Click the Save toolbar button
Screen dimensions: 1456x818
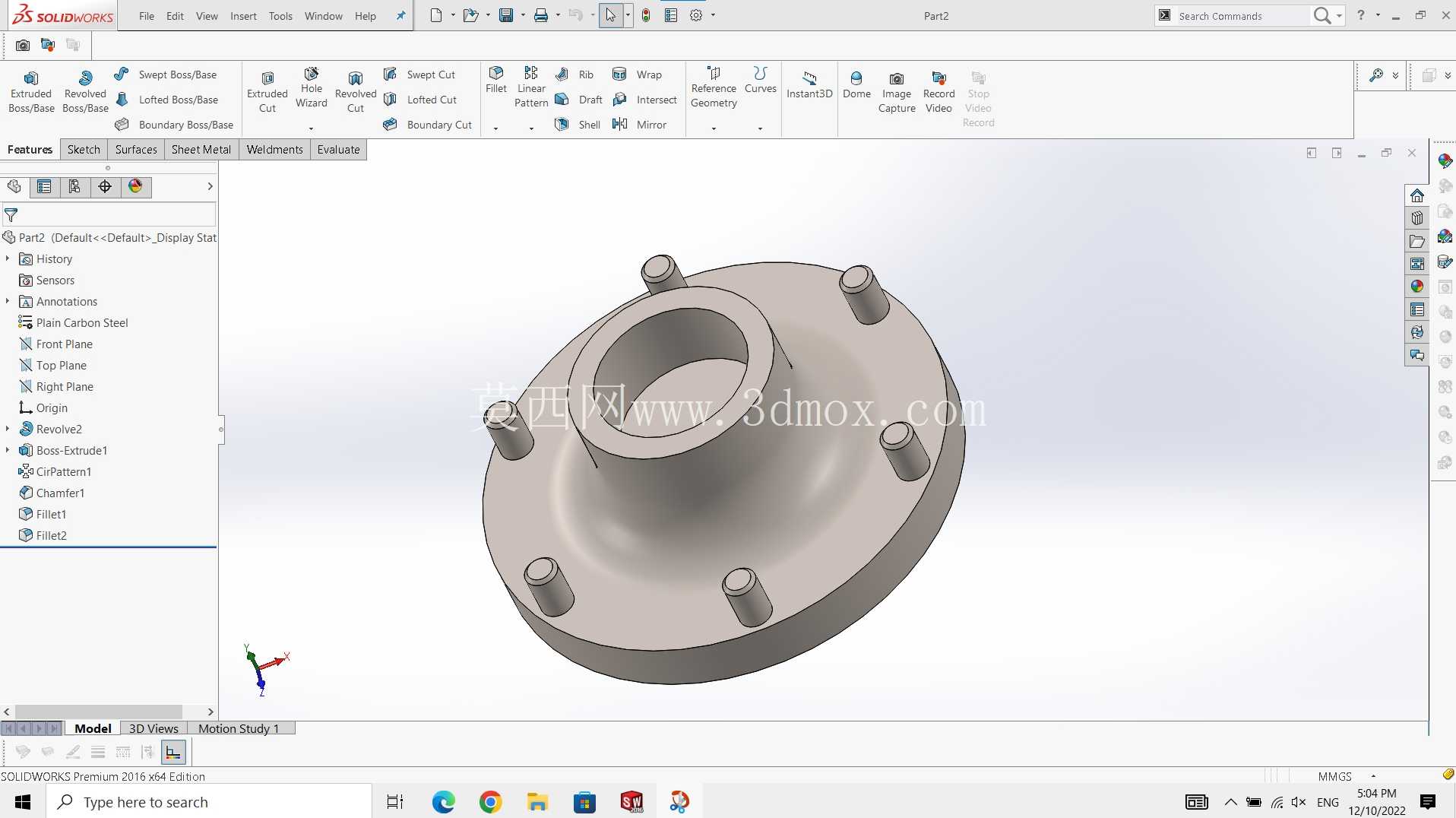click(x=505, y=15)
